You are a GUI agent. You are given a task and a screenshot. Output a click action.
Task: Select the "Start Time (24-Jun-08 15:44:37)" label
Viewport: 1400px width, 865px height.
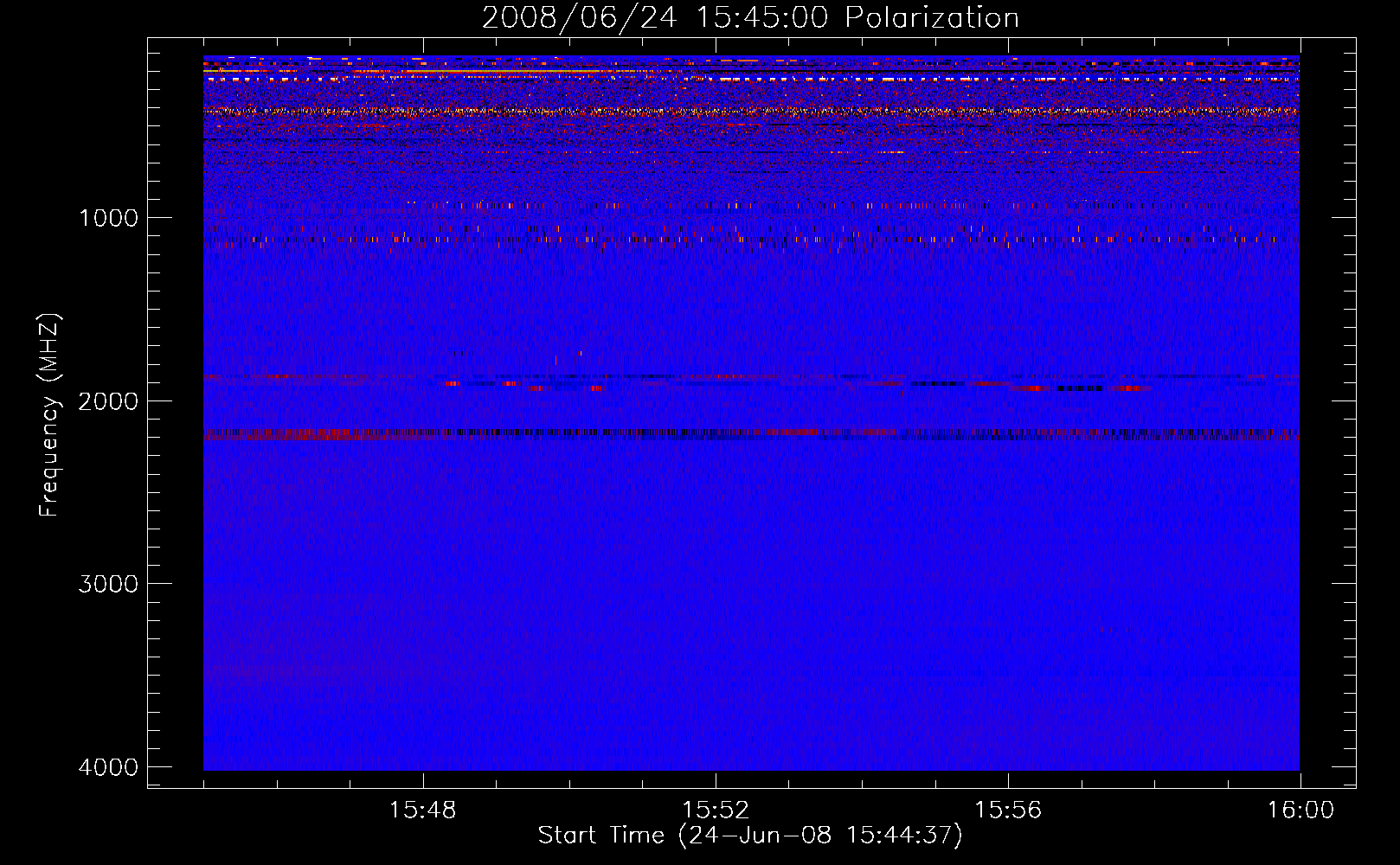click(750, 836)
